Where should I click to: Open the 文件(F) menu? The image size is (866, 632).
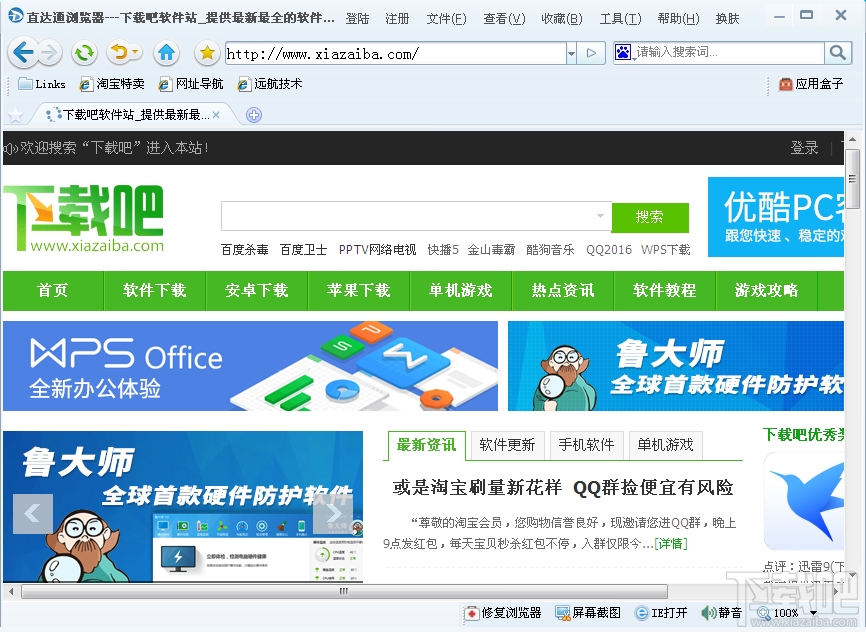446,19
